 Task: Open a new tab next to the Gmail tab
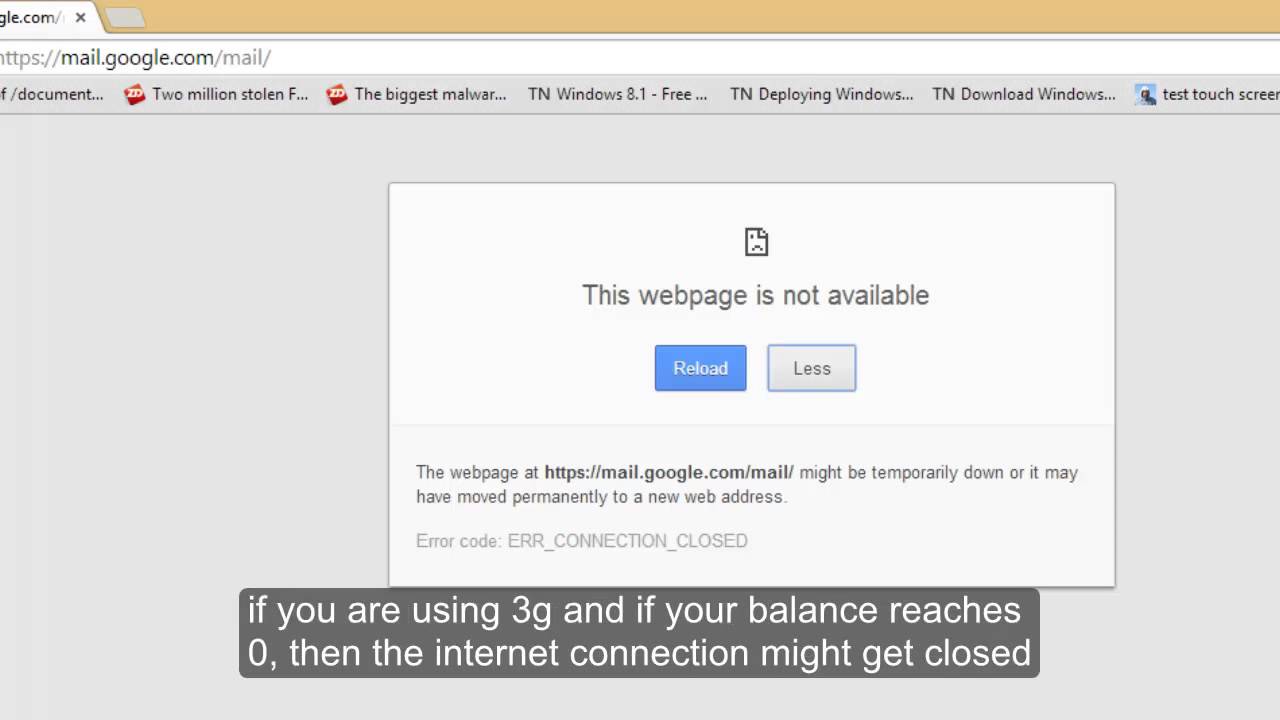124,18
